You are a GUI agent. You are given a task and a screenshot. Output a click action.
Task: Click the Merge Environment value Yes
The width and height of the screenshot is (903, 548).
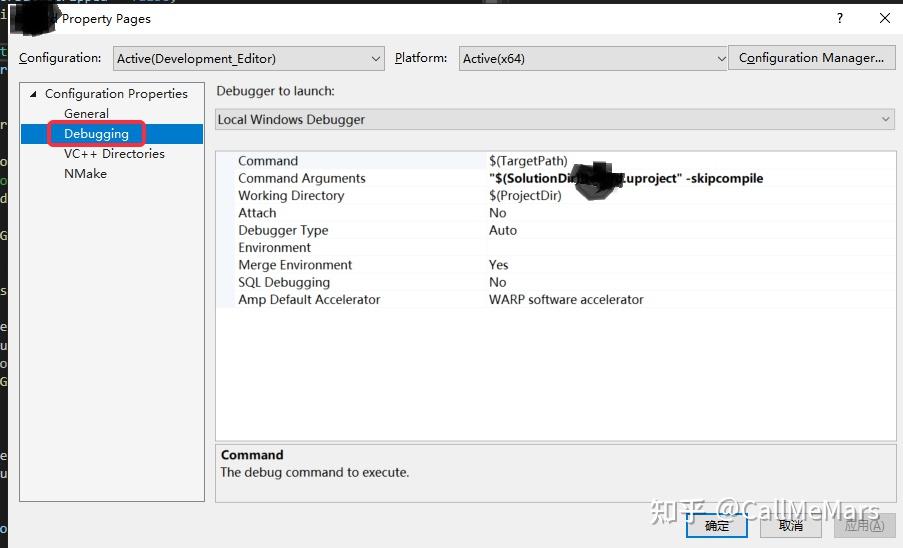[x=498, y=264]
